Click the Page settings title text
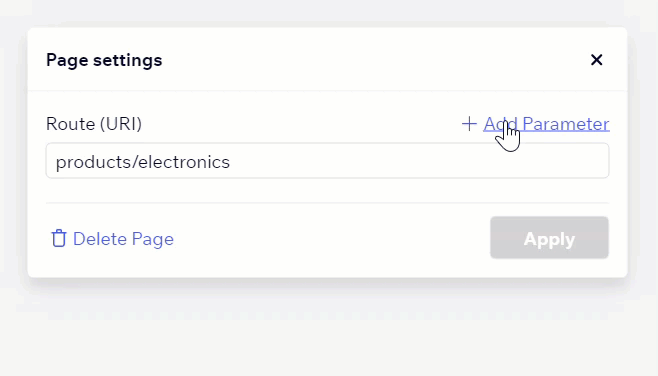 point(104,60)
